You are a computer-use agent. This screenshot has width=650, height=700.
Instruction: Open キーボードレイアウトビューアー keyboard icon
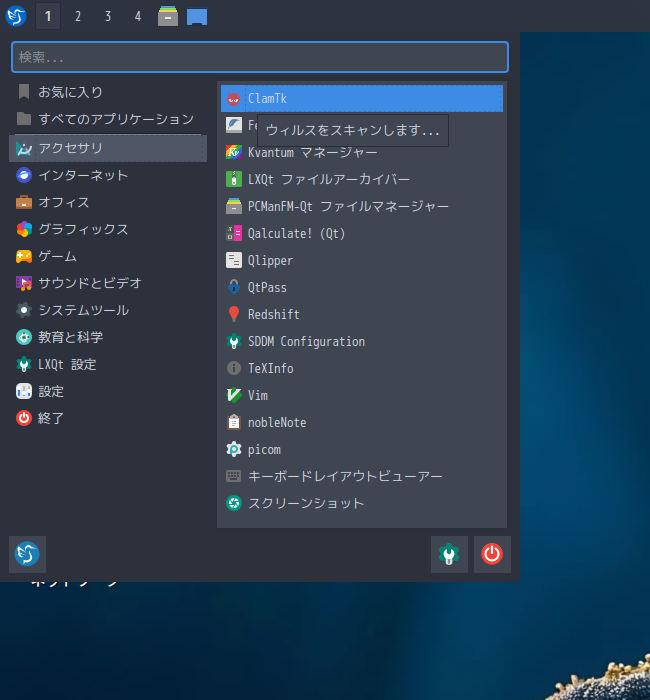click(234, 476)
